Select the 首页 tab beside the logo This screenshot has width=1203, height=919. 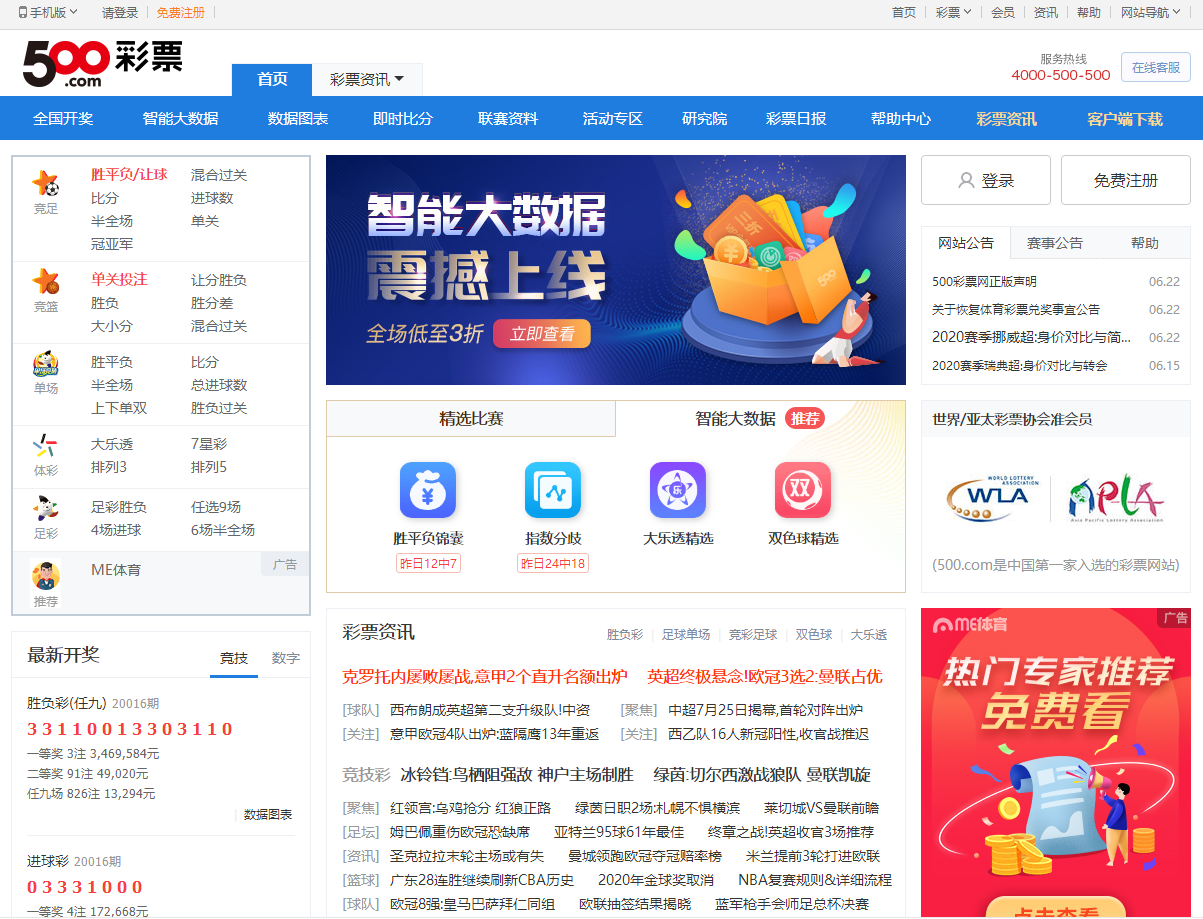coord(272,79)
